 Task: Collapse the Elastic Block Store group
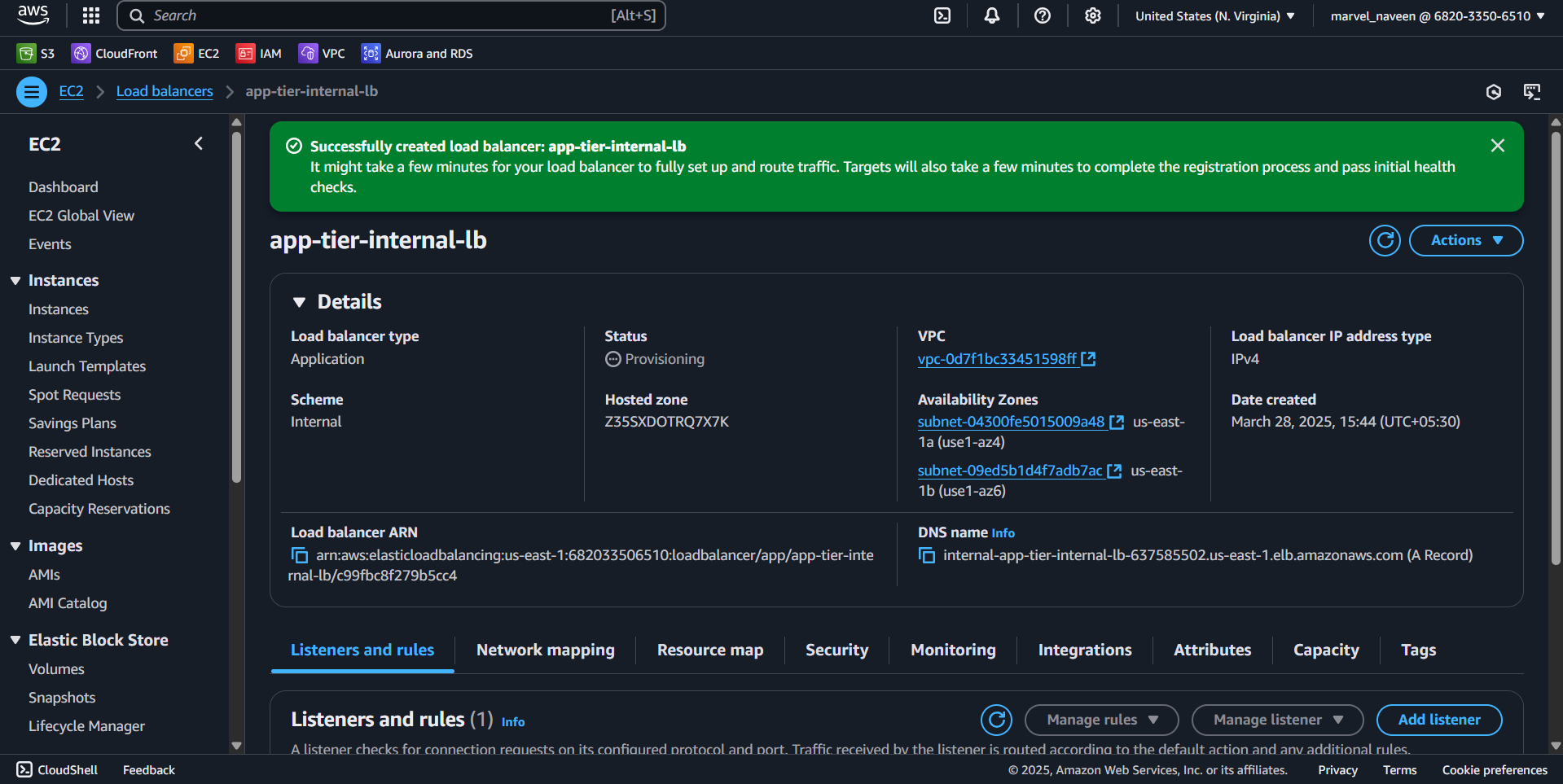click(x=15, y=640)
